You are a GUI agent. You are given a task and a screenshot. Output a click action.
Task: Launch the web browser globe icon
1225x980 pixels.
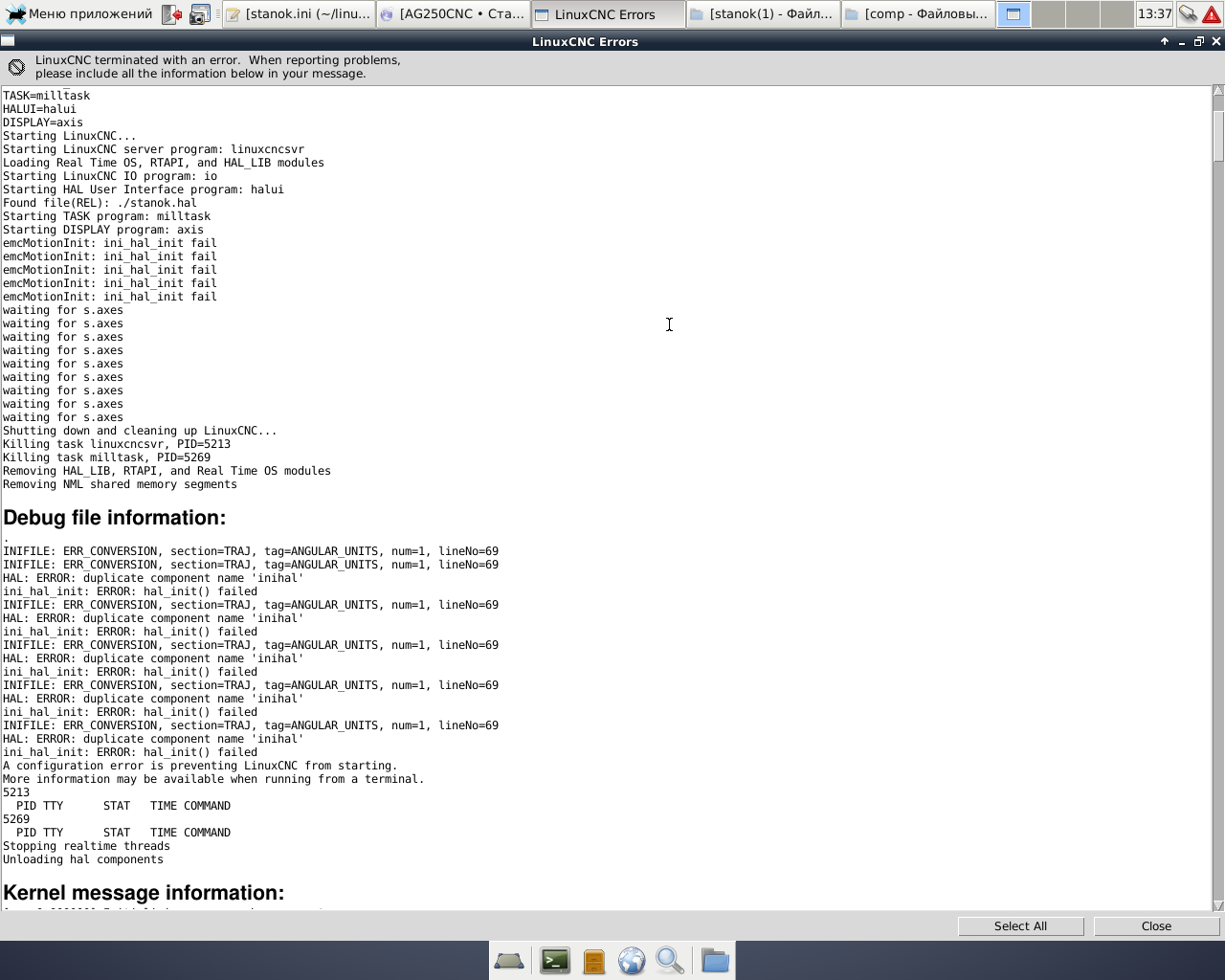pyautogui.click(x=632, y=961)
